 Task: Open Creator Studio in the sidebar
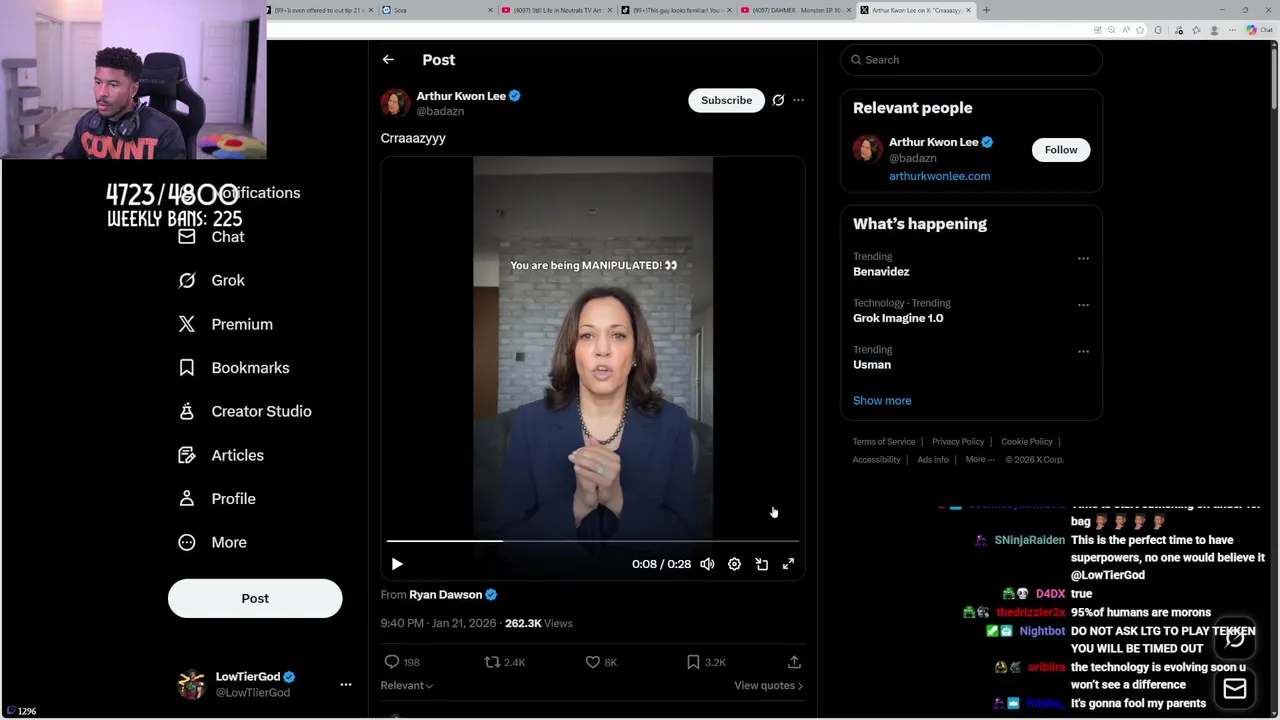pos(245,411)
